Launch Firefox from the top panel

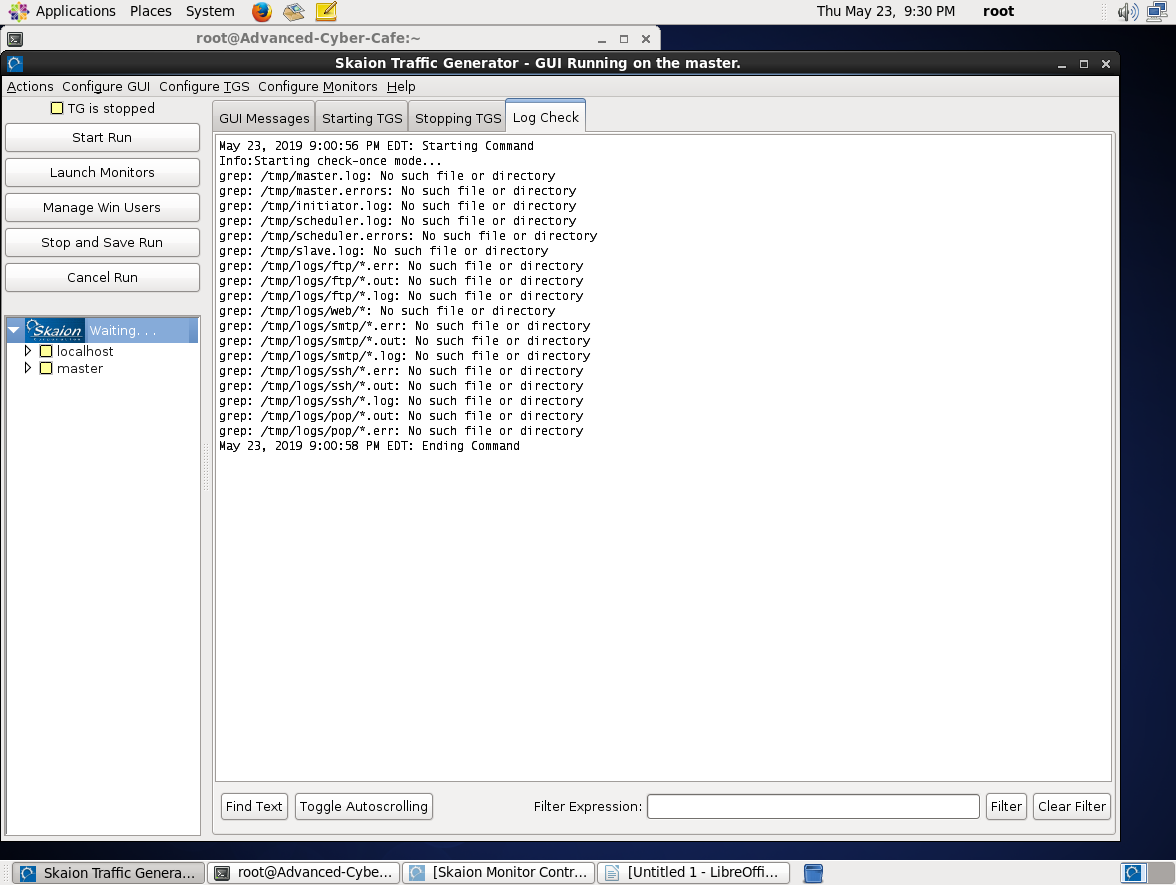click(262, 11)
